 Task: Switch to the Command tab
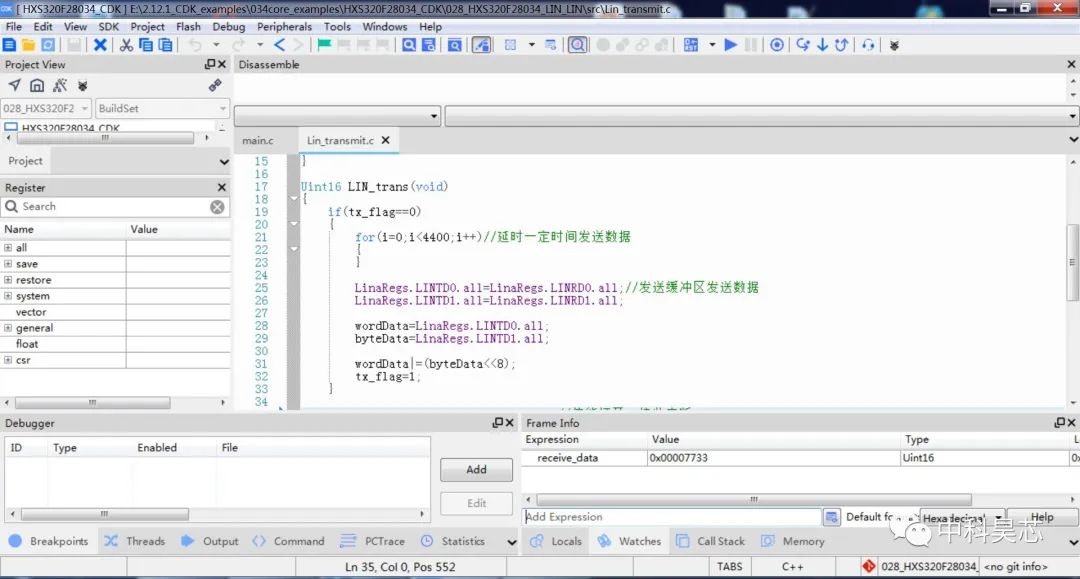289,541
